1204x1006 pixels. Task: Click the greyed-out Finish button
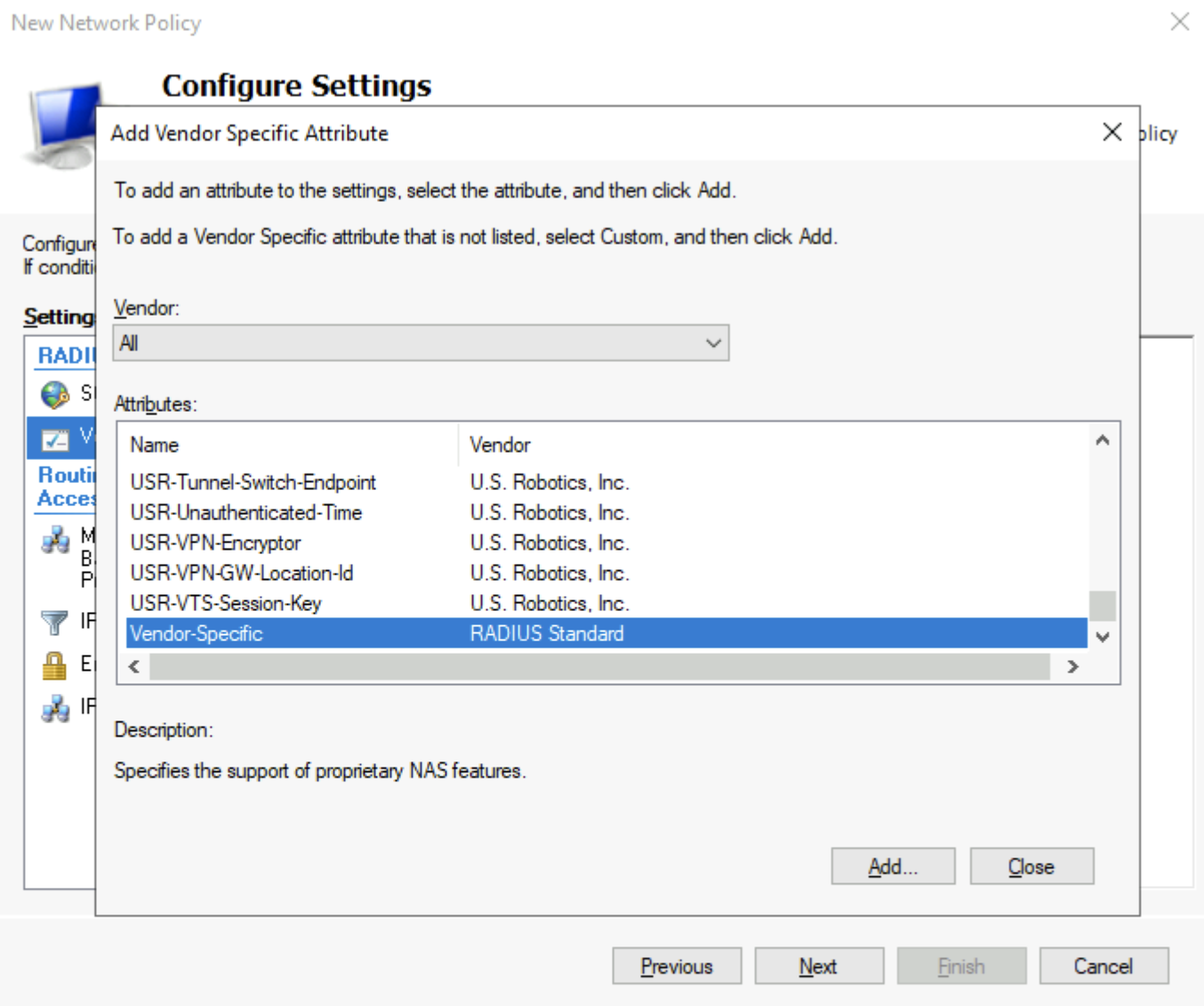point(961,966)
